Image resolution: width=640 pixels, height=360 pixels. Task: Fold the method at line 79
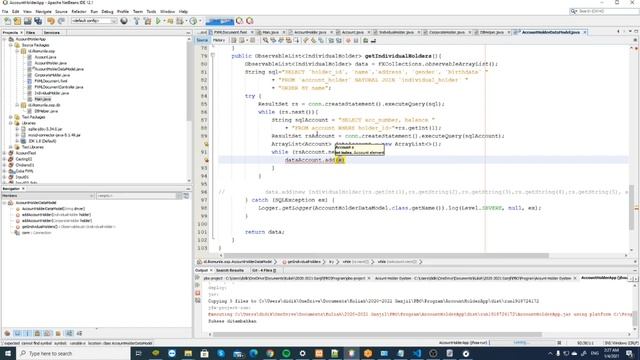click(x=213, y=56)
